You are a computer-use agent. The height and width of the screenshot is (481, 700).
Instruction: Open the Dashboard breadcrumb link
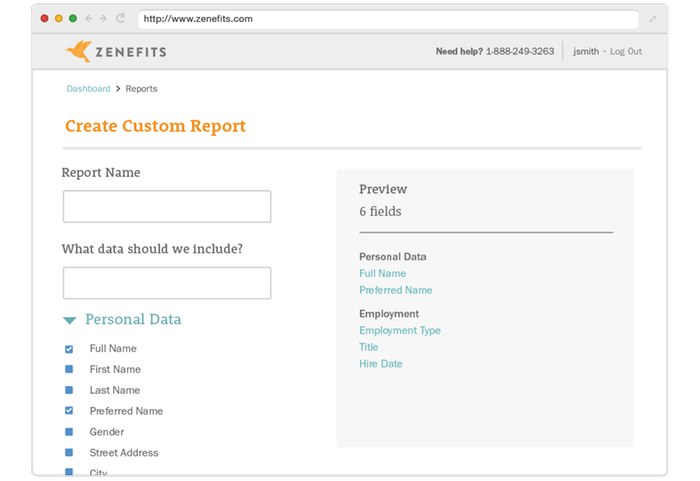pyautogui.click(x=88, y=88)
